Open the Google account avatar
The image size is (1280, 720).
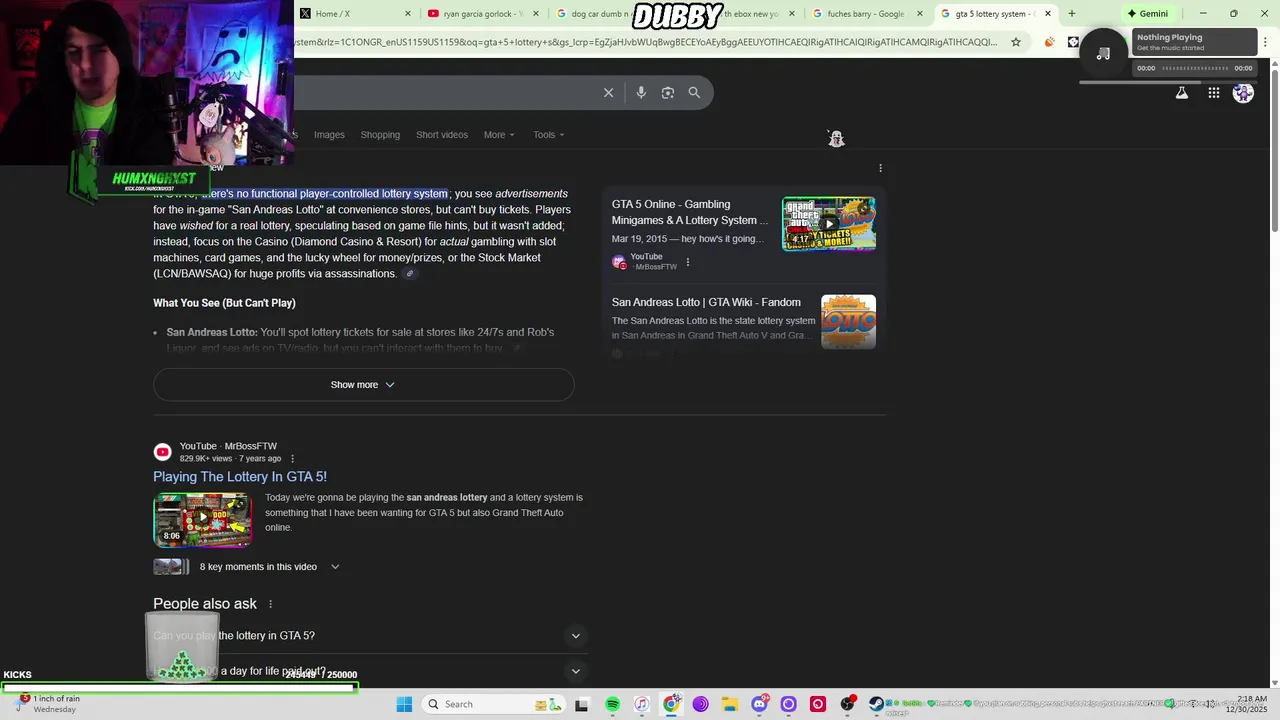(x=1243, y=93)
